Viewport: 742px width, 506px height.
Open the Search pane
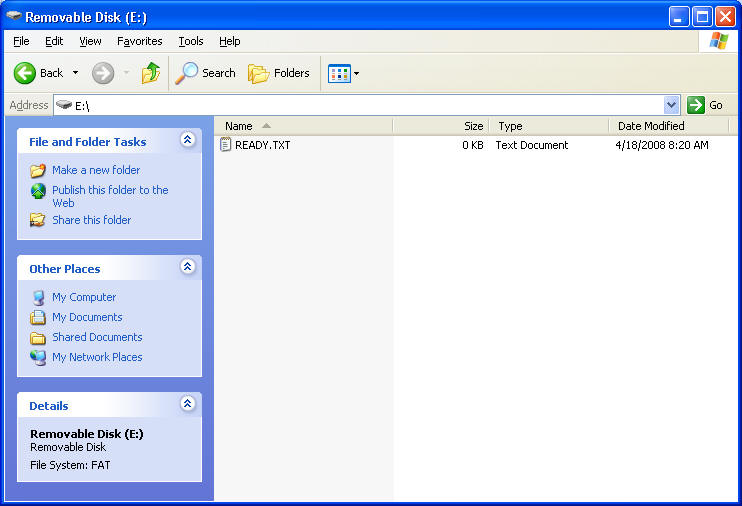click(x=205, y=73)
